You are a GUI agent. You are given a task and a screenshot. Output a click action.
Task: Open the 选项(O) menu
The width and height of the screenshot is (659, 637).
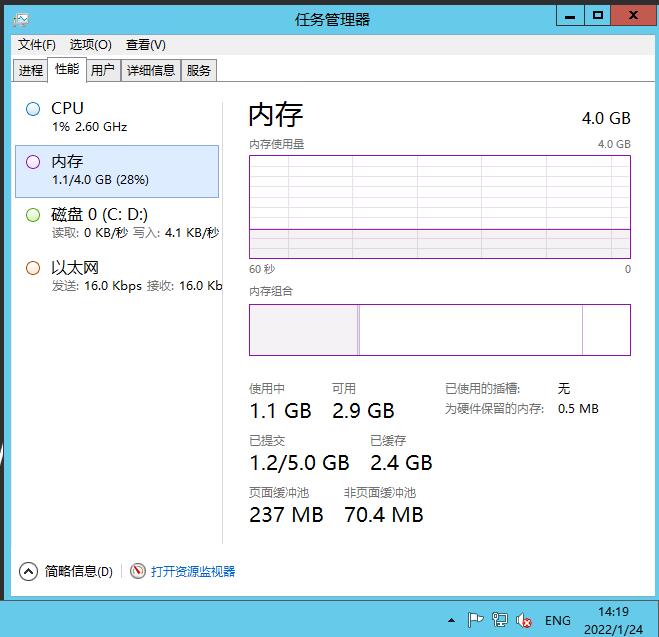(x=90, y=45)
